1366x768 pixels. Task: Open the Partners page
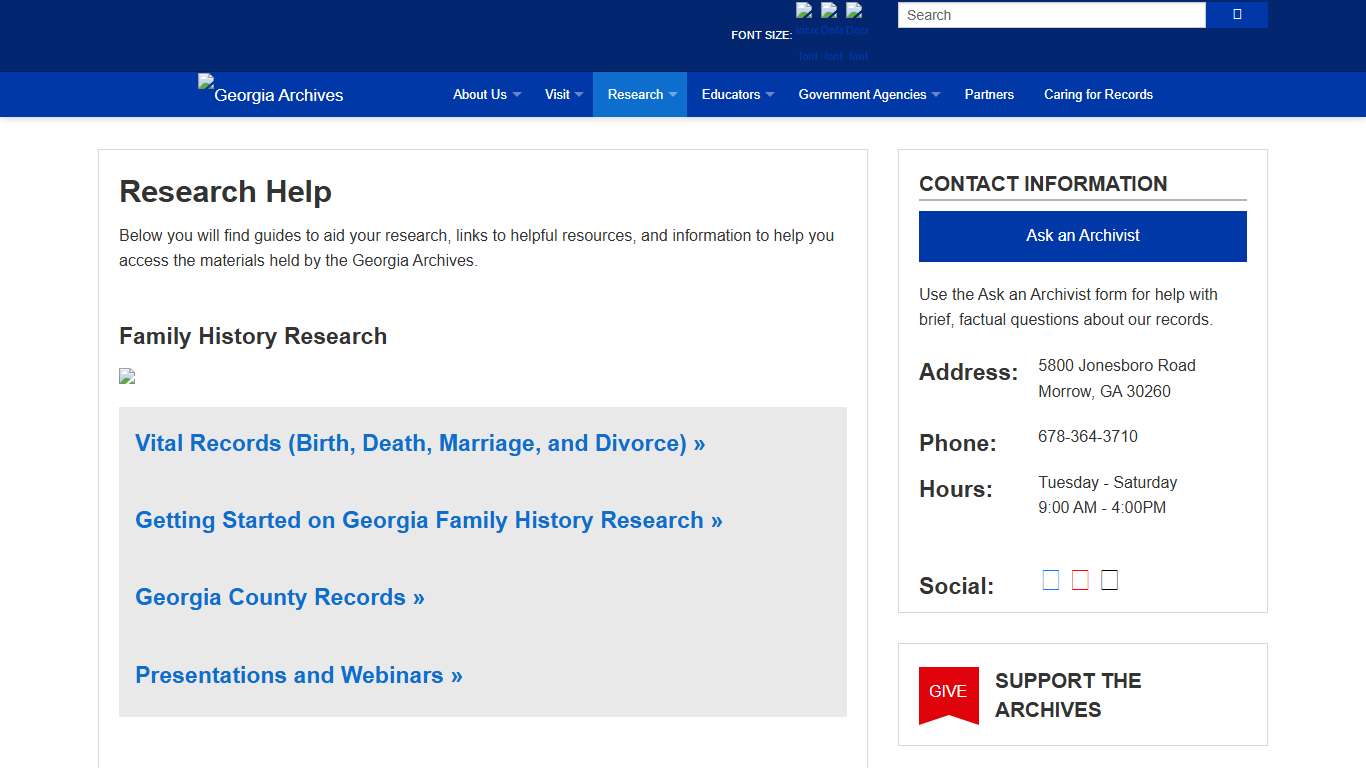pyautogui.click(x=989, y=94)
